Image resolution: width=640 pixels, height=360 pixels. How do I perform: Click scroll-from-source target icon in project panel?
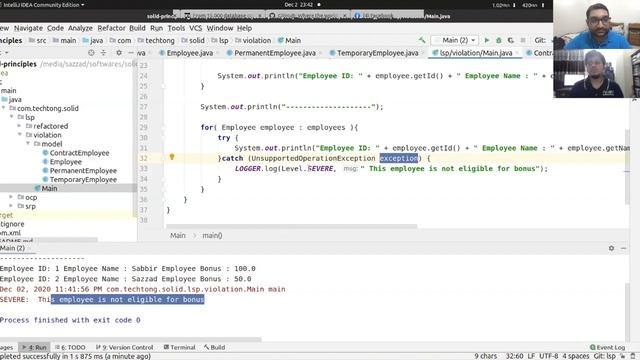(91, 53)
